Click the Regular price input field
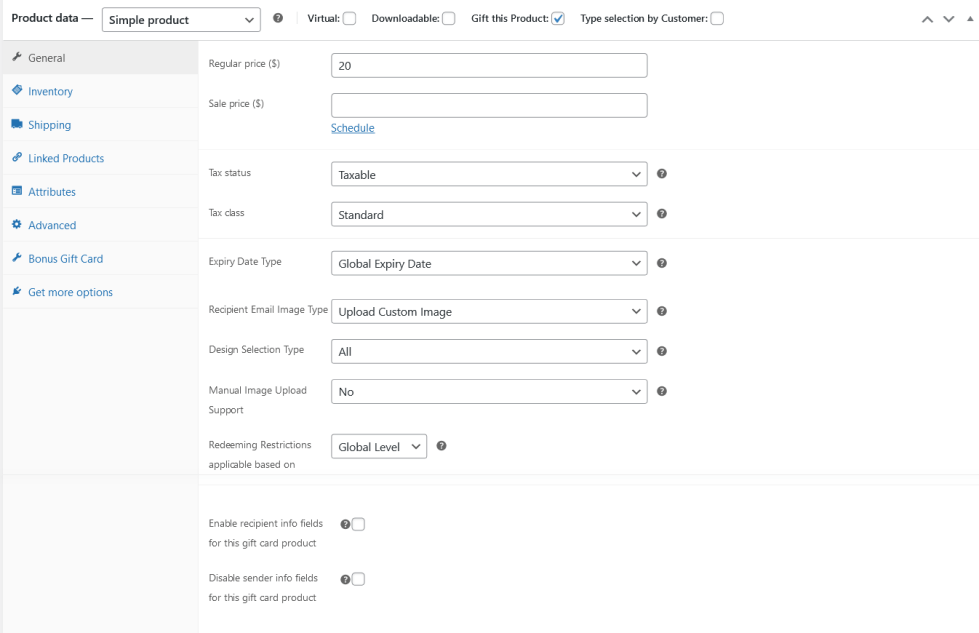979x633 pixels. (x=488, y=66)
